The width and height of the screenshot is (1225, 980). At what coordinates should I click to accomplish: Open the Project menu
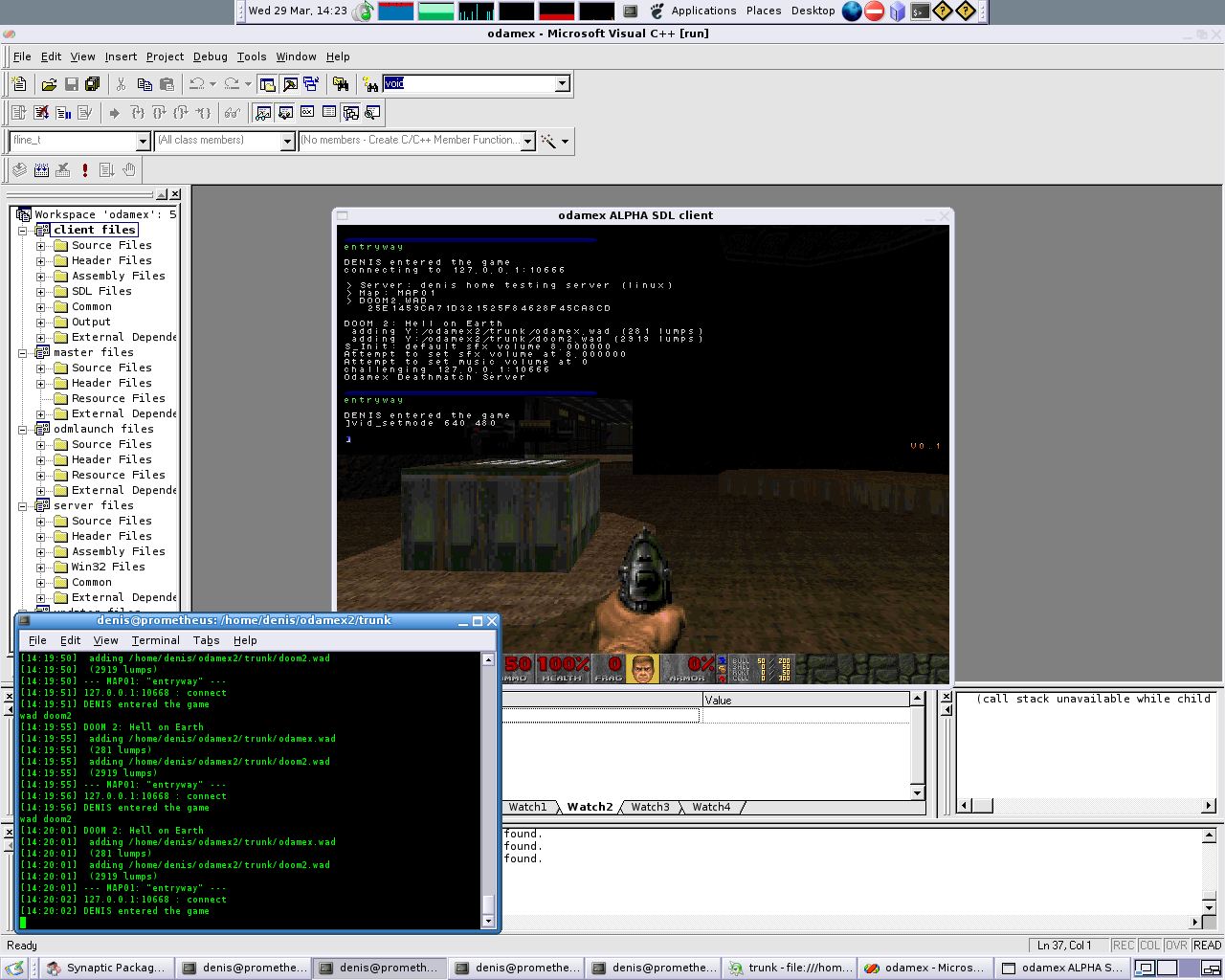165,56
